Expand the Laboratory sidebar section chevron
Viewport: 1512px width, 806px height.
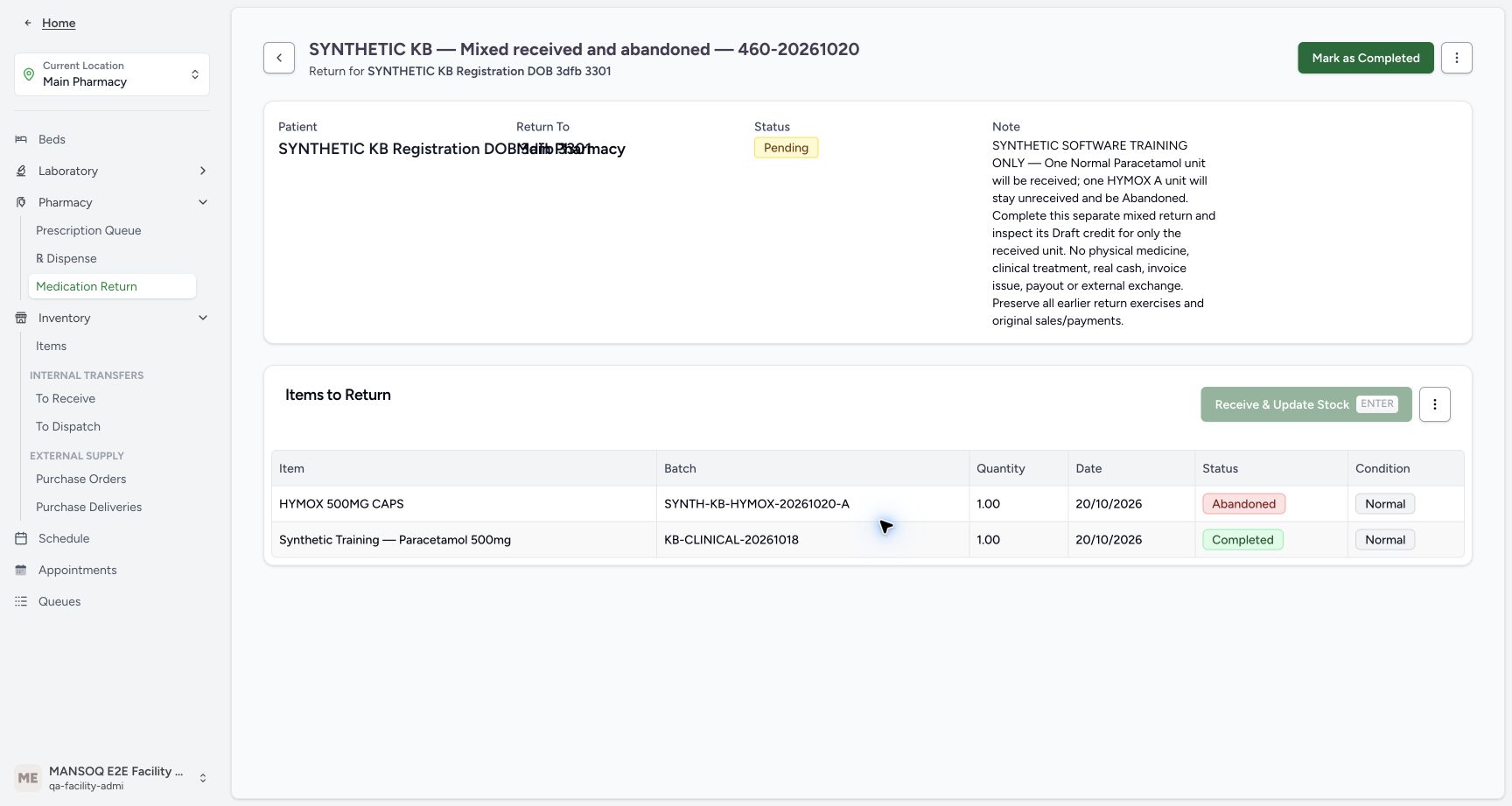(x=203, y=171)
